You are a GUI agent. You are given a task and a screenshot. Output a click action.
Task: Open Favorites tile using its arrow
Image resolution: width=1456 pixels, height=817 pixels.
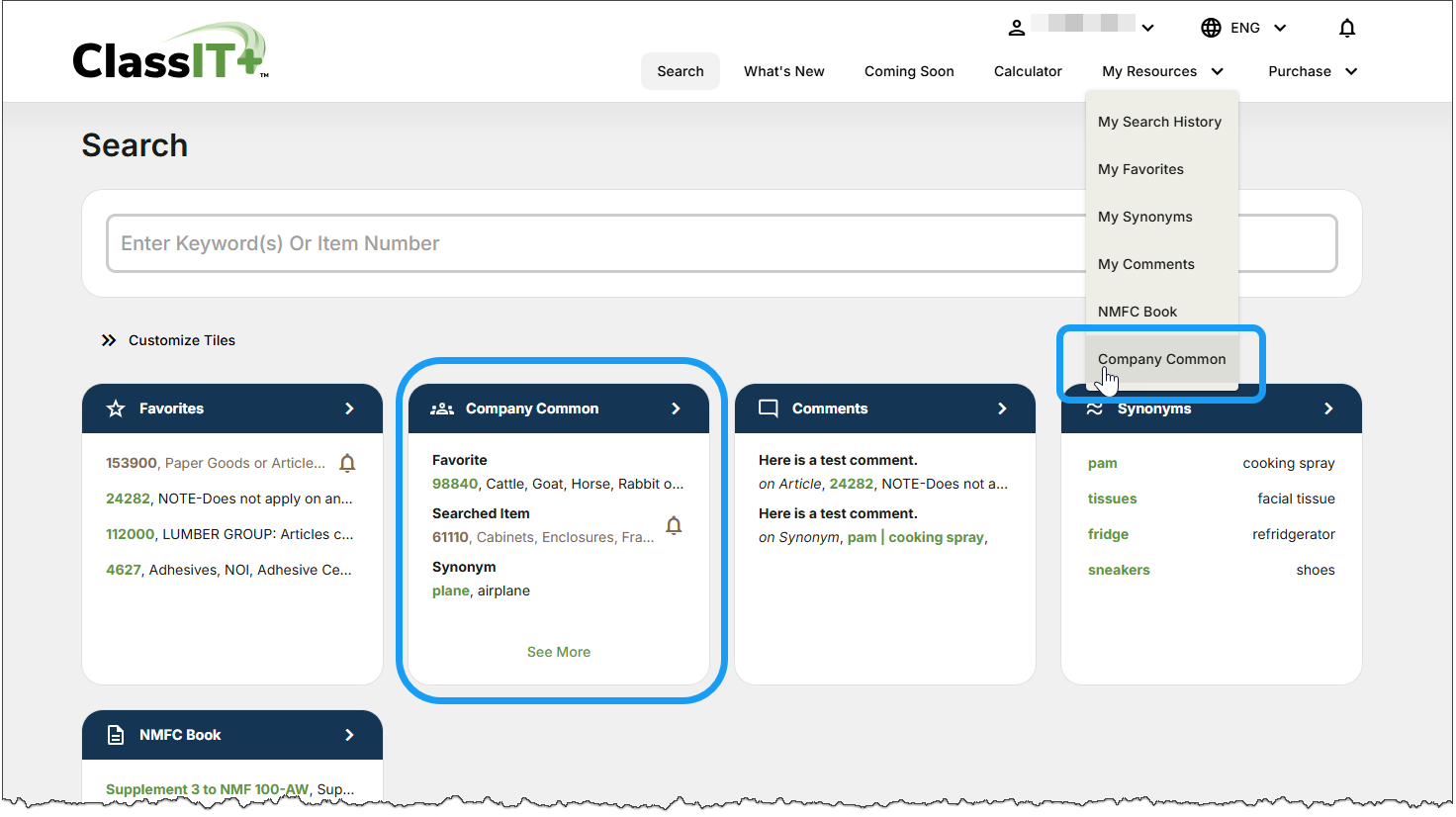349,408
